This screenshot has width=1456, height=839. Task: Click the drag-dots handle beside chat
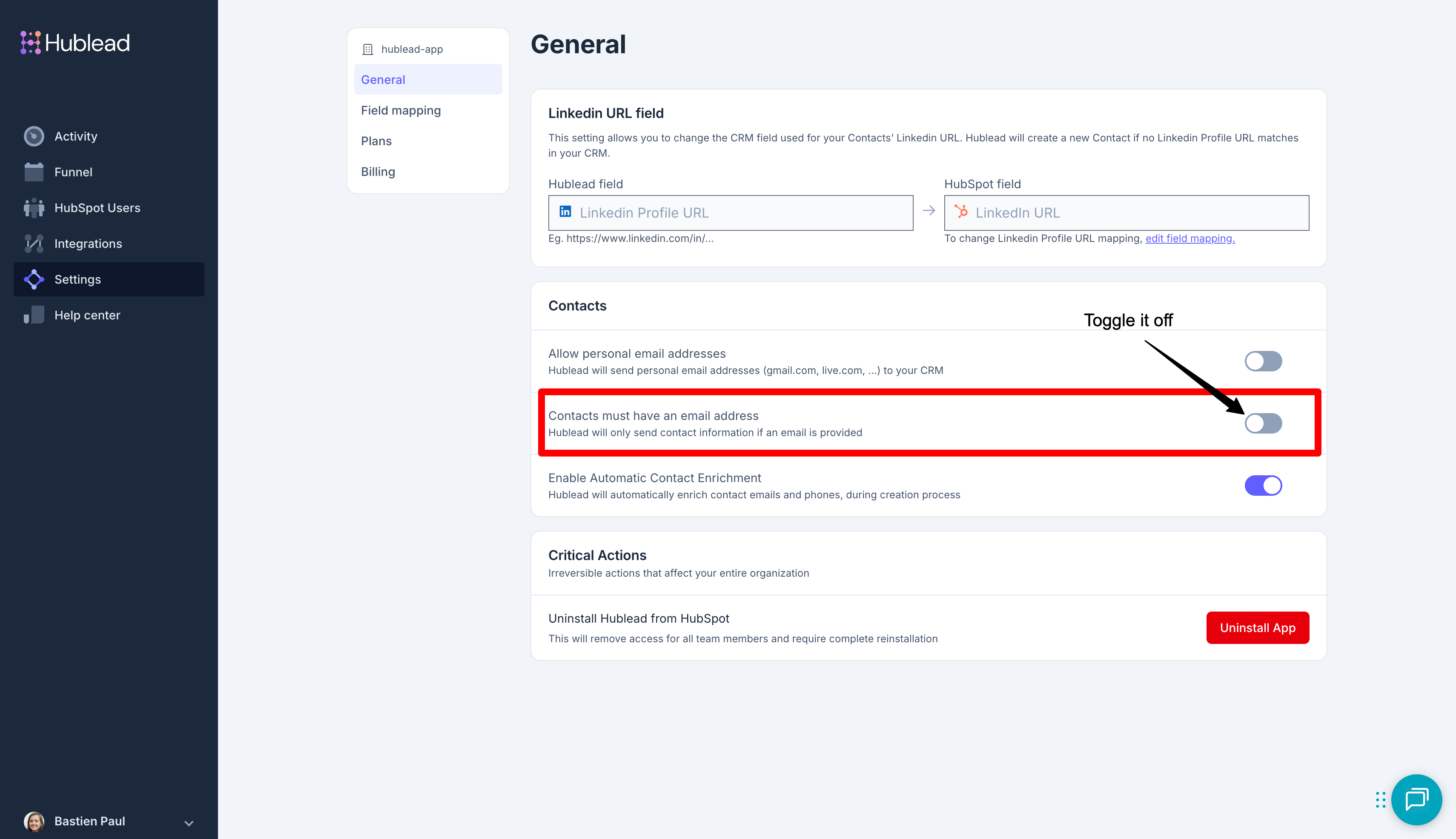[x=1380, y=799]
